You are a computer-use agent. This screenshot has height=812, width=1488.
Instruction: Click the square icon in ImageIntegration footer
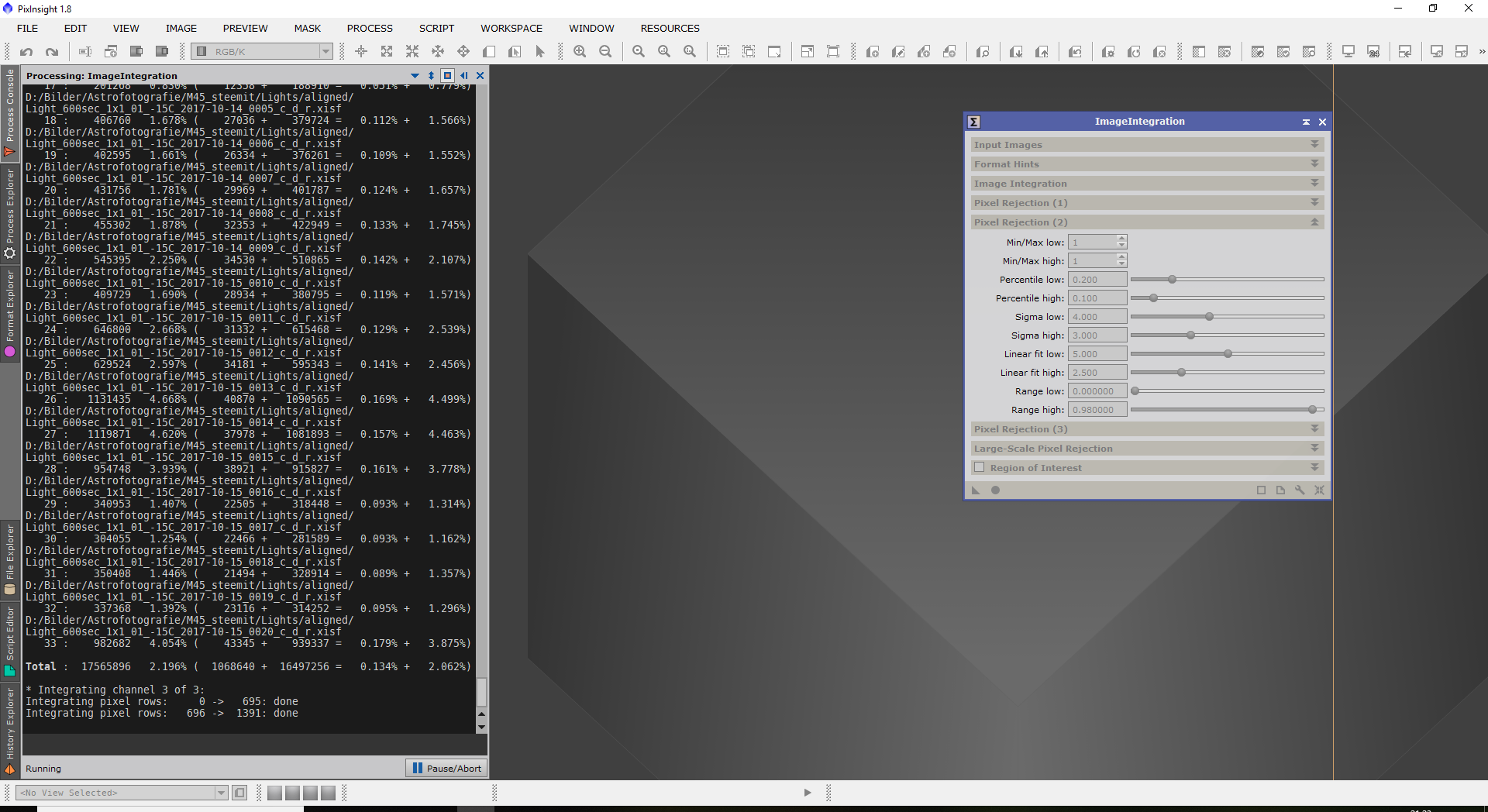1261,490
